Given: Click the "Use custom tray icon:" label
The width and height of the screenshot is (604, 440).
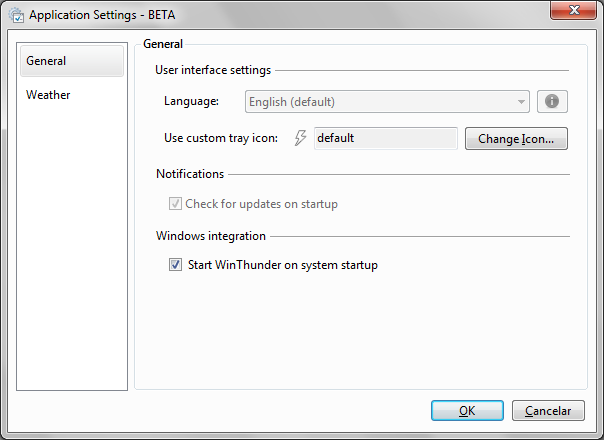Looking at the screenshot, I should click(221, 138).
